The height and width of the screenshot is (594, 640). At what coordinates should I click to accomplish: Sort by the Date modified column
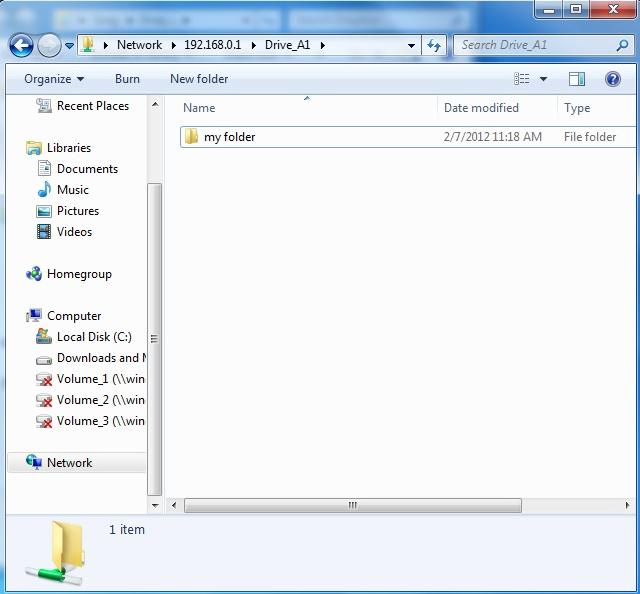pyautogui.click(x=481, y=108)
